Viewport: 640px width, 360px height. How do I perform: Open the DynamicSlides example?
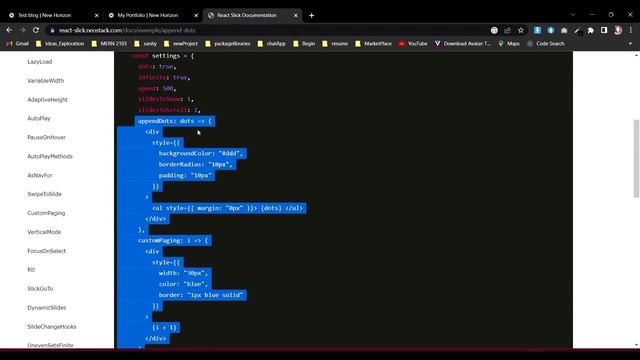(x=47, y=308)
